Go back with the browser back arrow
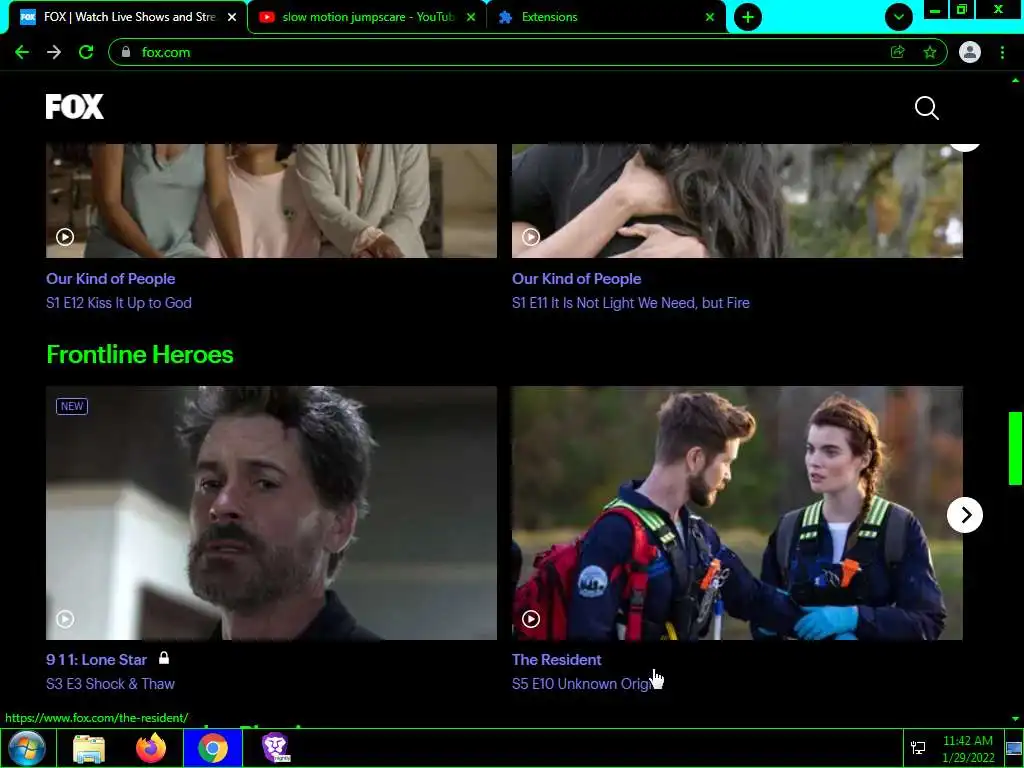The image size is (1024, 768). click(22, 52)
